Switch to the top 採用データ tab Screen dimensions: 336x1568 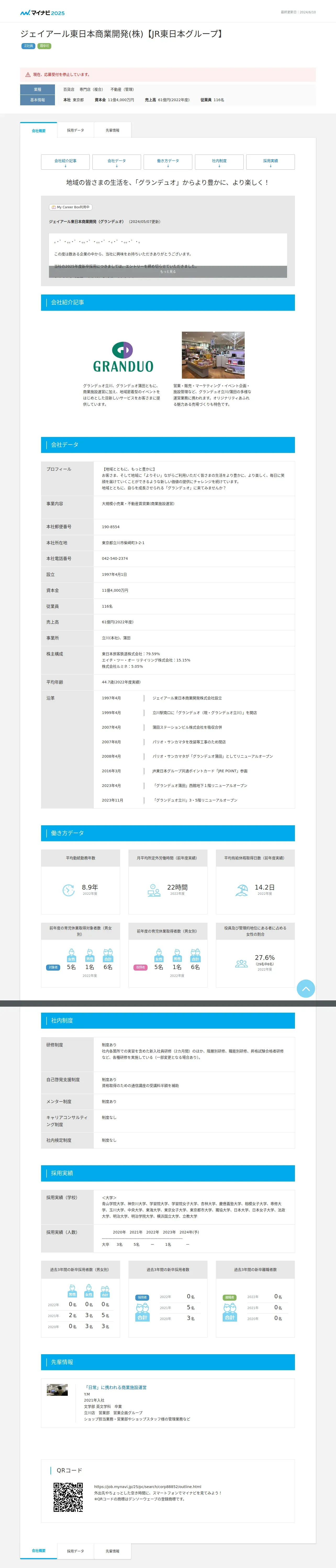tap(76, 130)
